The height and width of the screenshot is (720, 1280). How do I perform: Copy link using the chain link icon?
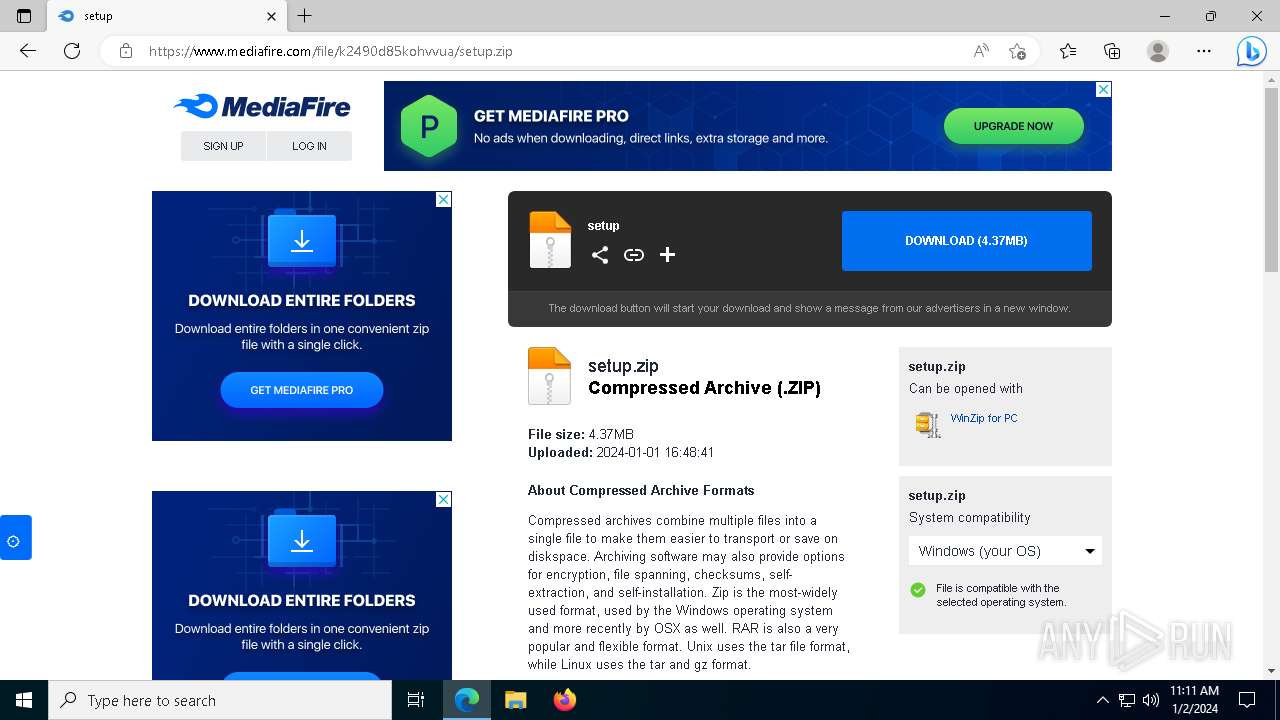click(634, 255)
